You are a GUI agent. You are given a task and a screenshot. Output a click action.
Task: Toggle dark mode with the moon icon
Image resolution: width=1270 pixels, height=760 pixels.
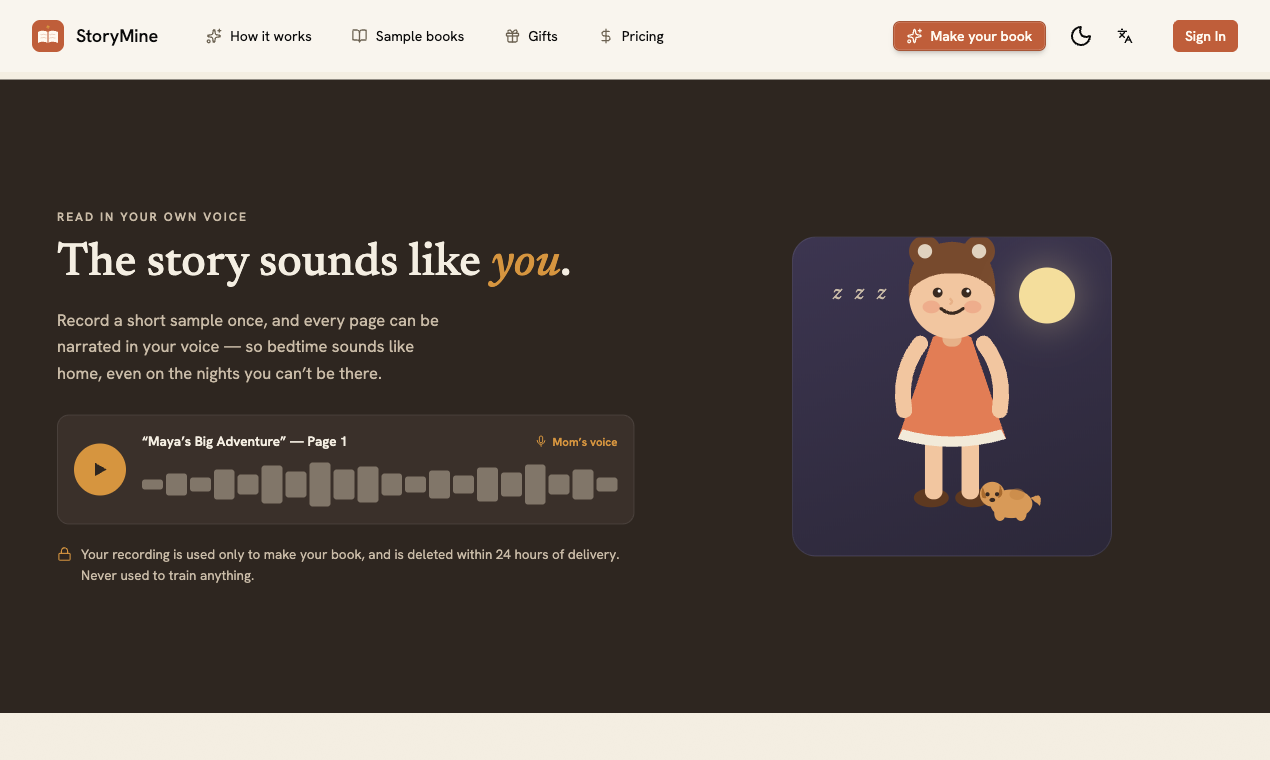[1080, 36]
